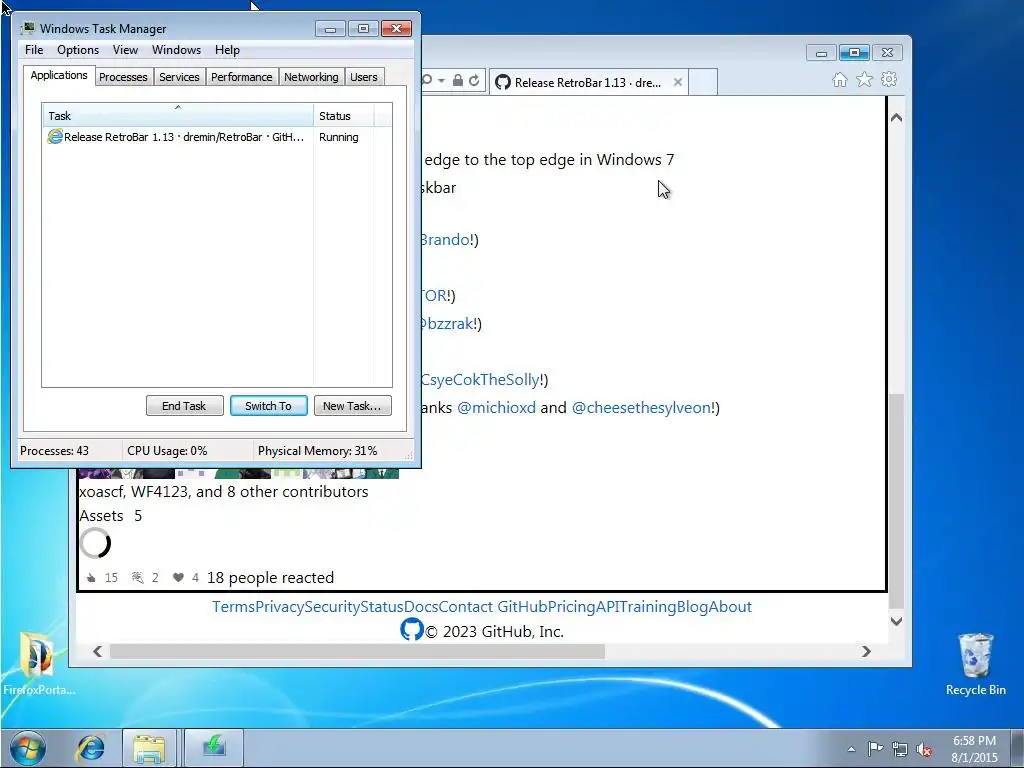
Task: Select the Applications tab
Action: pos(59,75)
